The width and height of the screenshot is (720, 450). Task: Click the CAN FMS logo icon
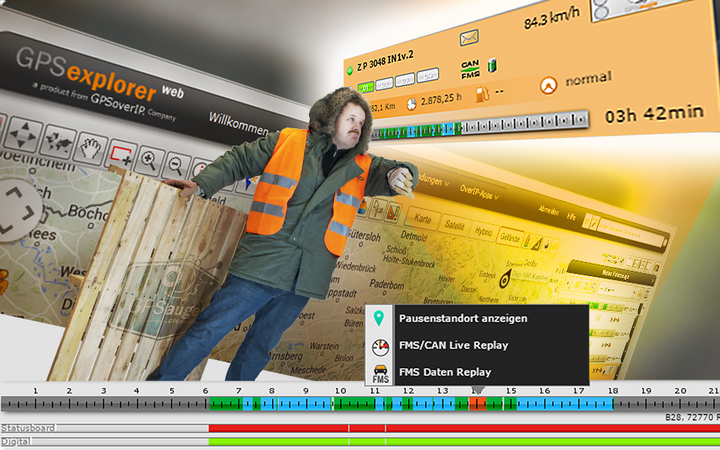tap(470, 69)
